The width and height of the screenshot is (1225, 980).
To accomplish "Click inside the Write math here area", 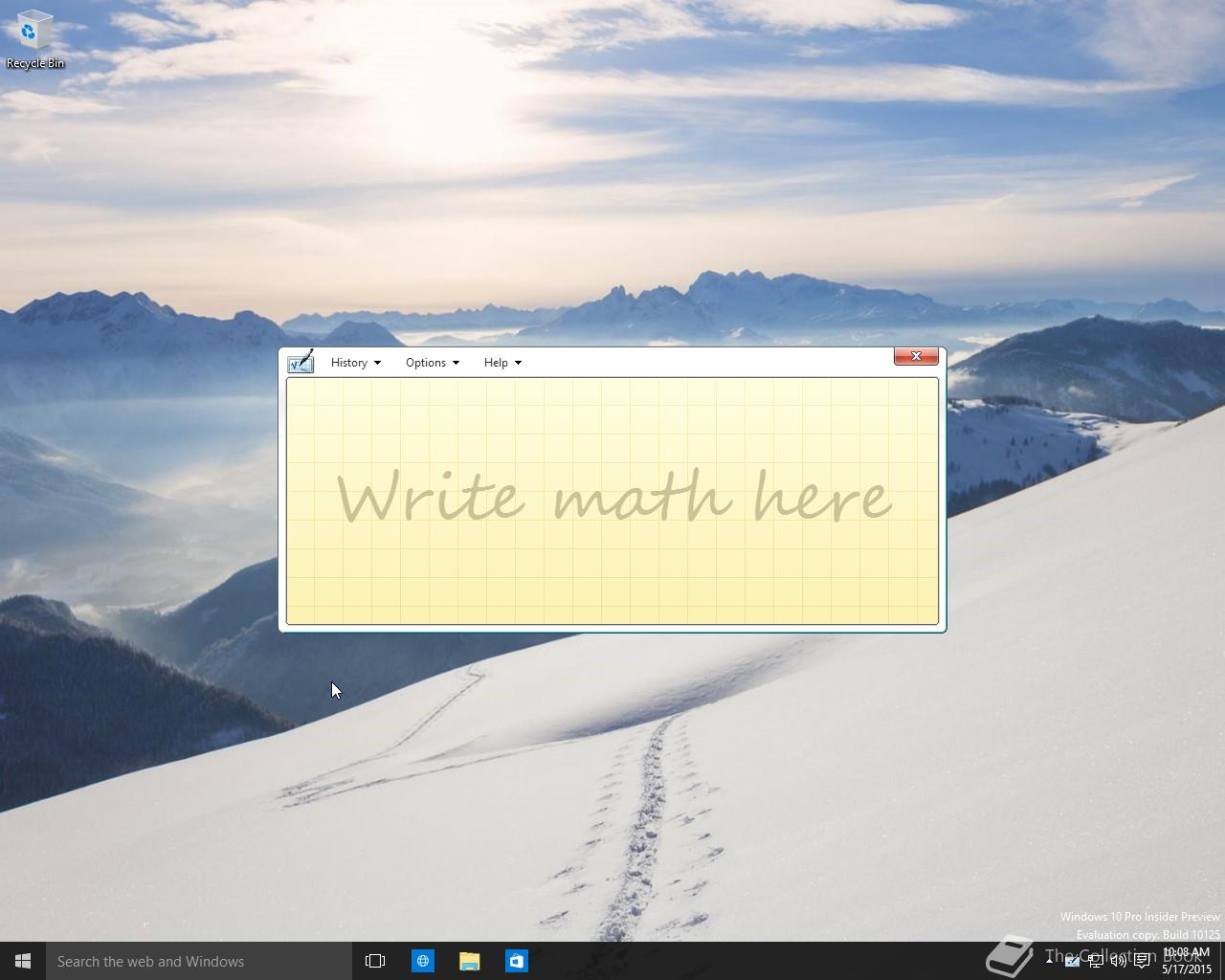I will pos(612,501).
